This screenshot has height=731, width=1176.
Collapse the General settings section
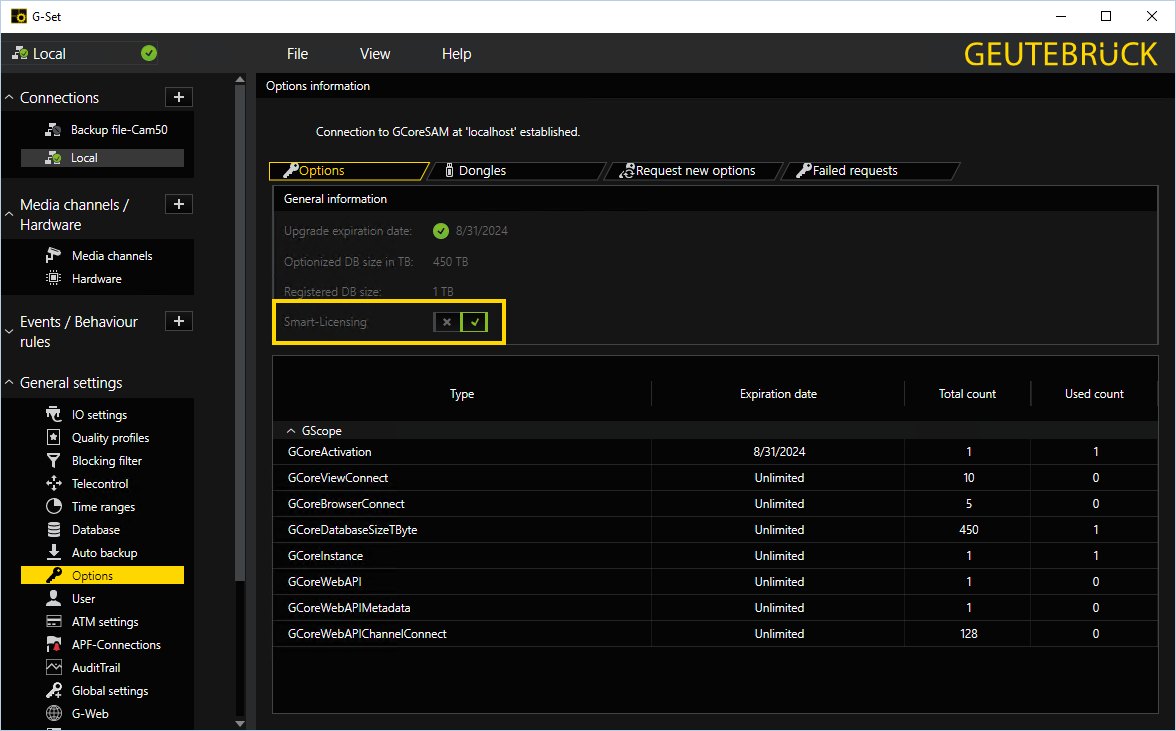10,383
